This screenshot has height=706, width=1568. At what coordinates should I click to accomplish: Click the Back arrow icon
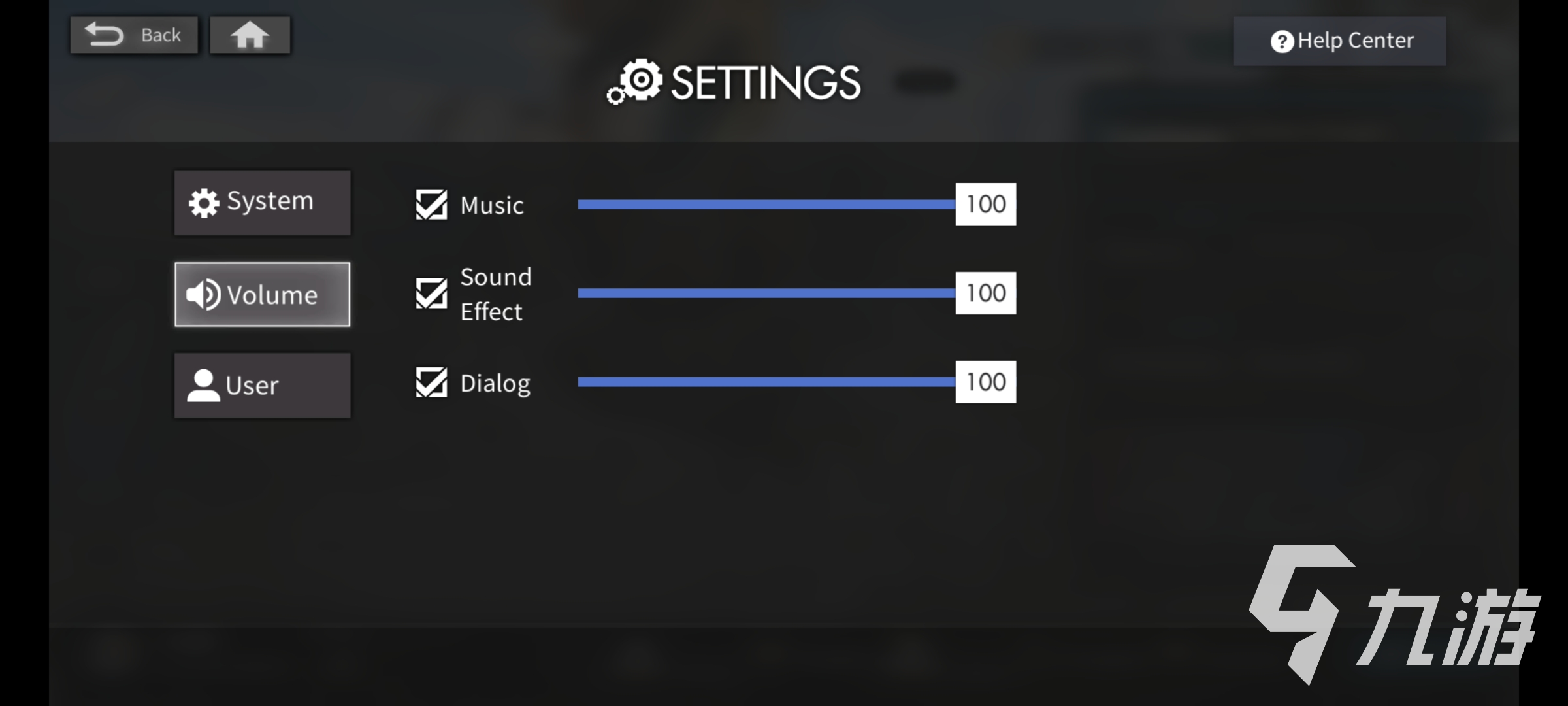105,35
